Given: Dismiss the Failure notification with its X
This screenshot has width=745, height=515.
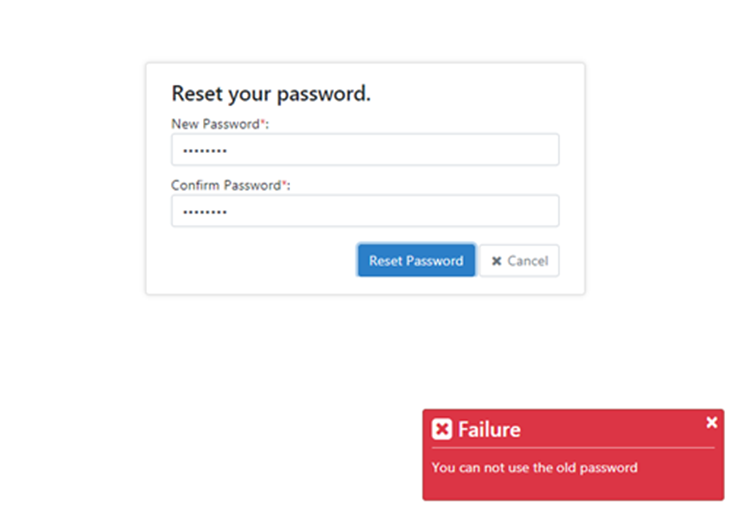Looking at the screenshot, I should pyautogui.click(x=711, y=422).
